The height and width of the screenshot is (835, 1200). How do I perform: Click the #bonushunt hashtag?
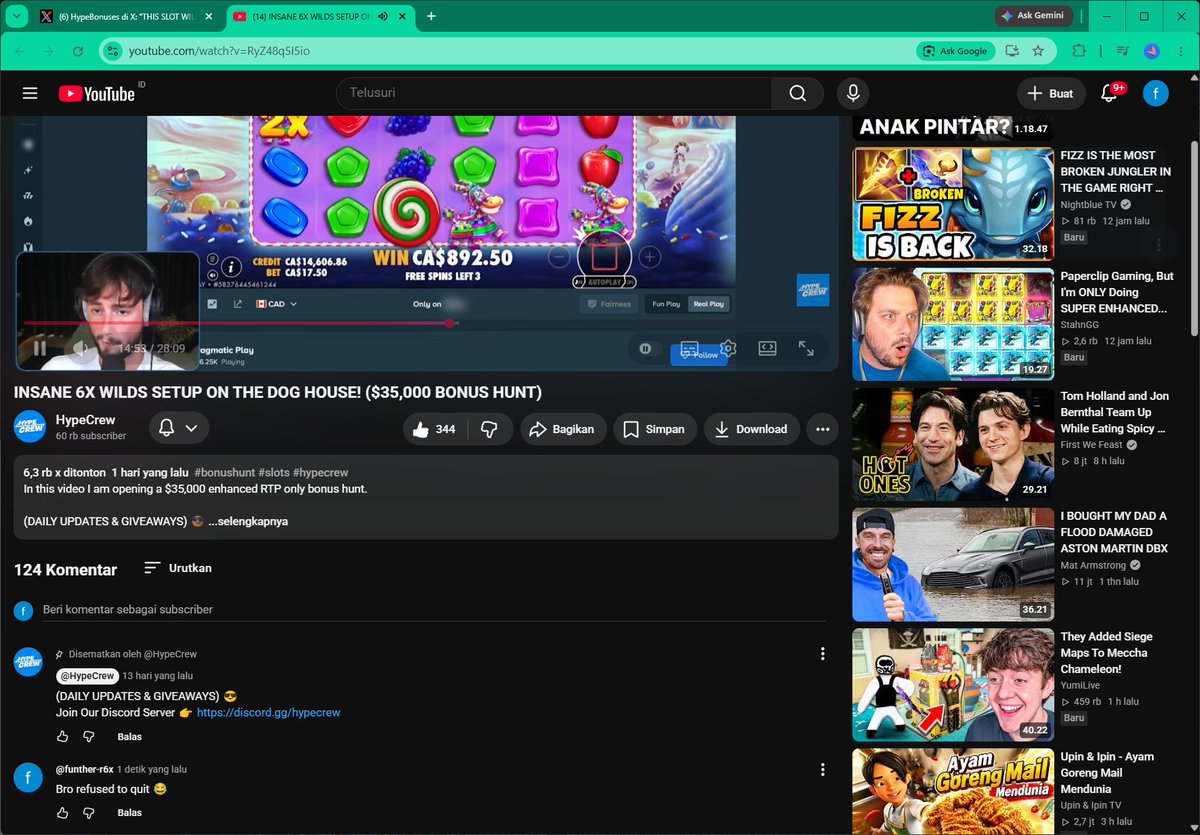(224, 472)
